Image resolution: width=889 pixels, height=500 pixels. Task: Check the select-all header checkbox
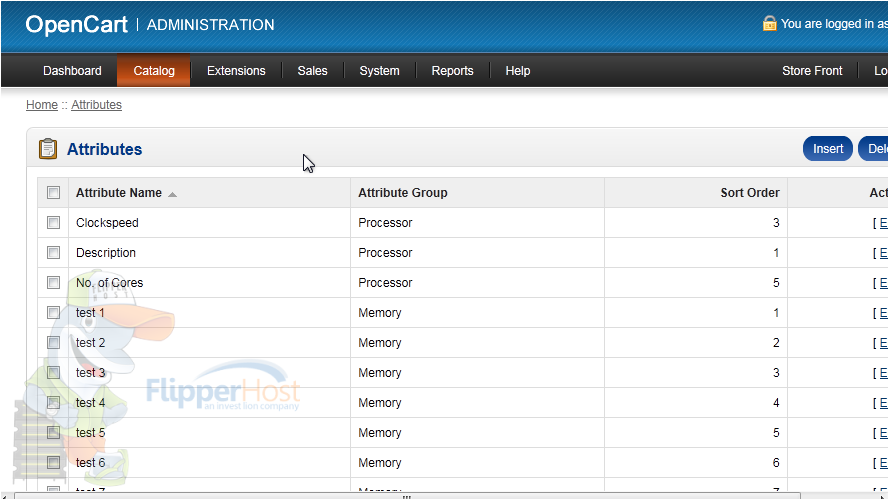(53, 193)
